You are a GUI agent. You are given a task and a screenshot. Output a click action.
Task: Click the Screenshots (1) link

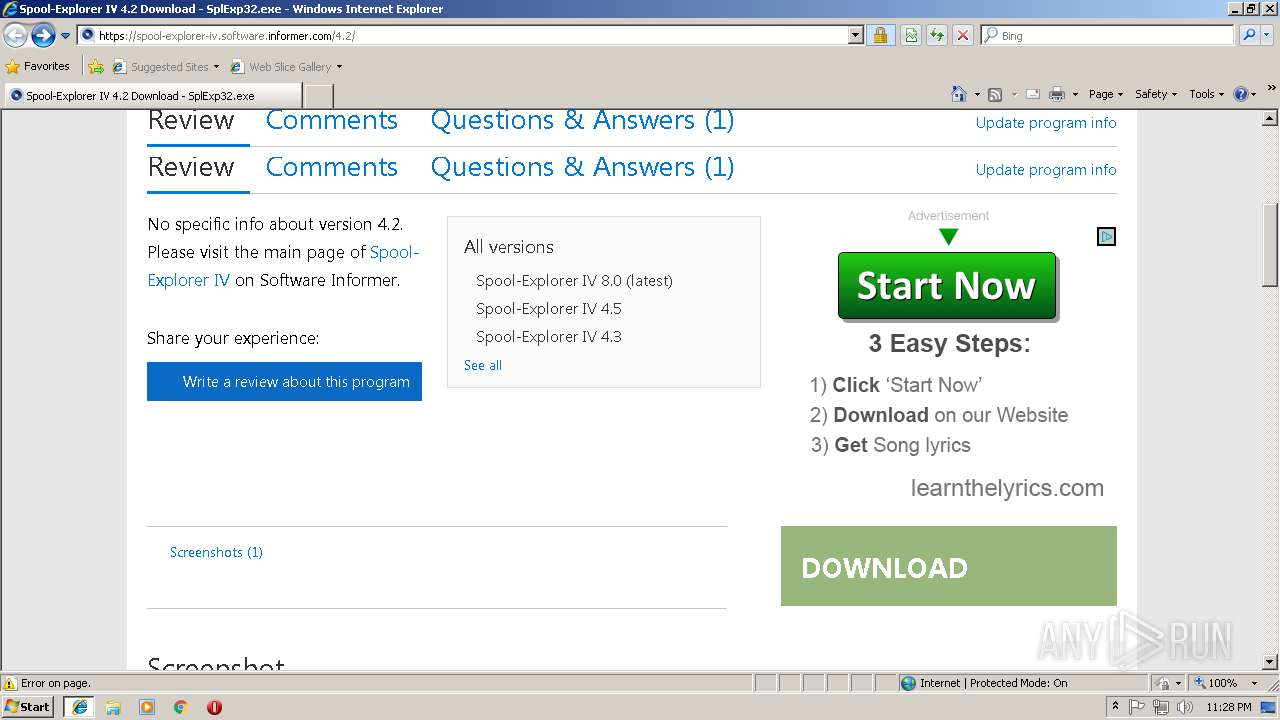tap(216, 552)
